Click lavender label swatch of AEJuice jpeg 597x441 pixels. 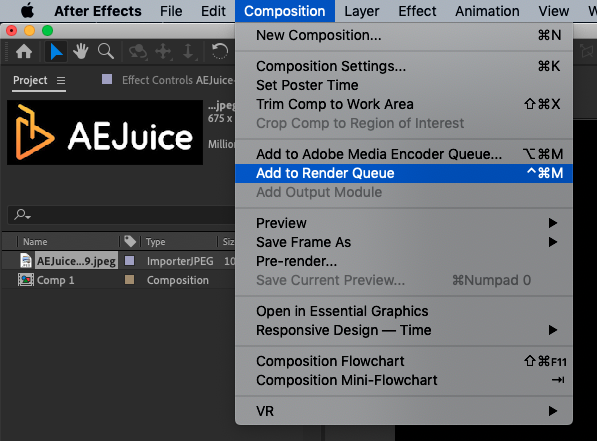pyautogui.click(x=129, y=261)
